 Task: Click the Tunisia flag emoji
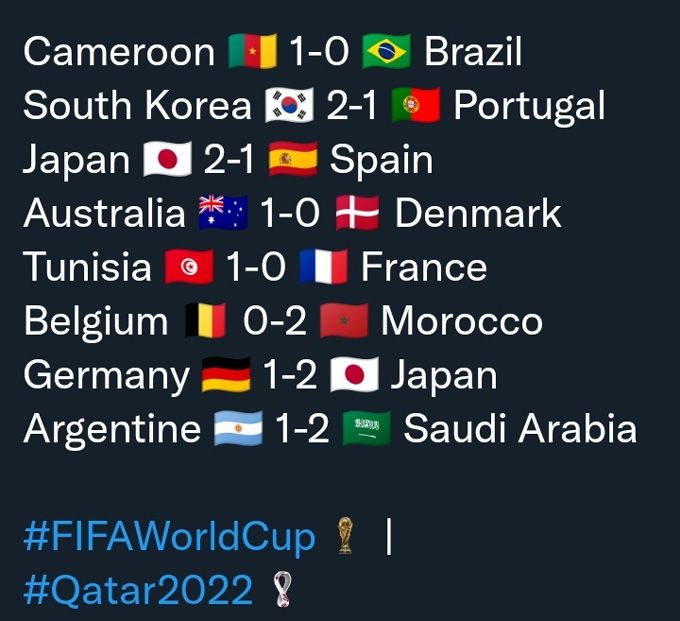(x=189, y=267)
